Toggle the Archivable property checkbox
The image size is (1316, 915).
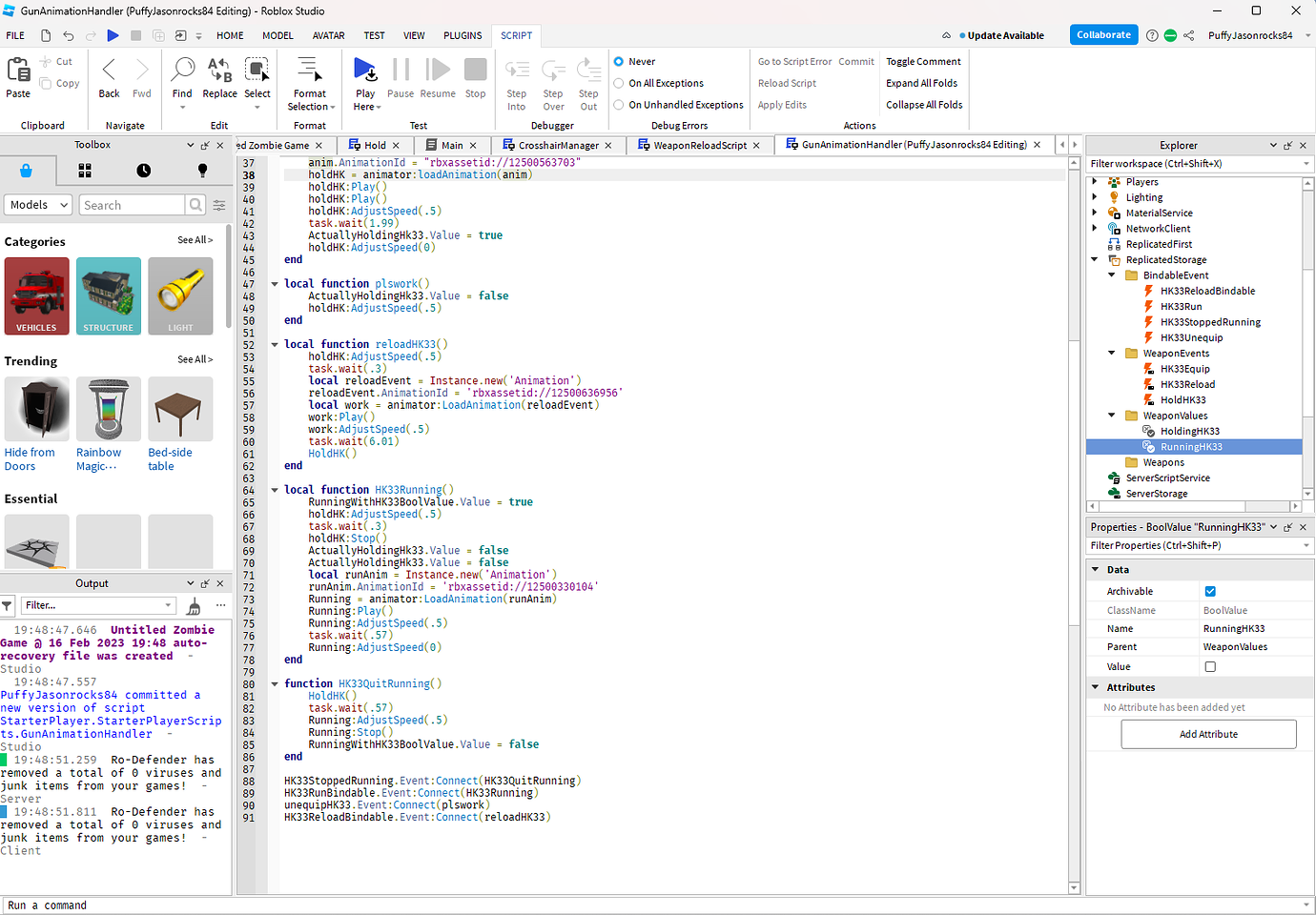[x=1210, y=592]
